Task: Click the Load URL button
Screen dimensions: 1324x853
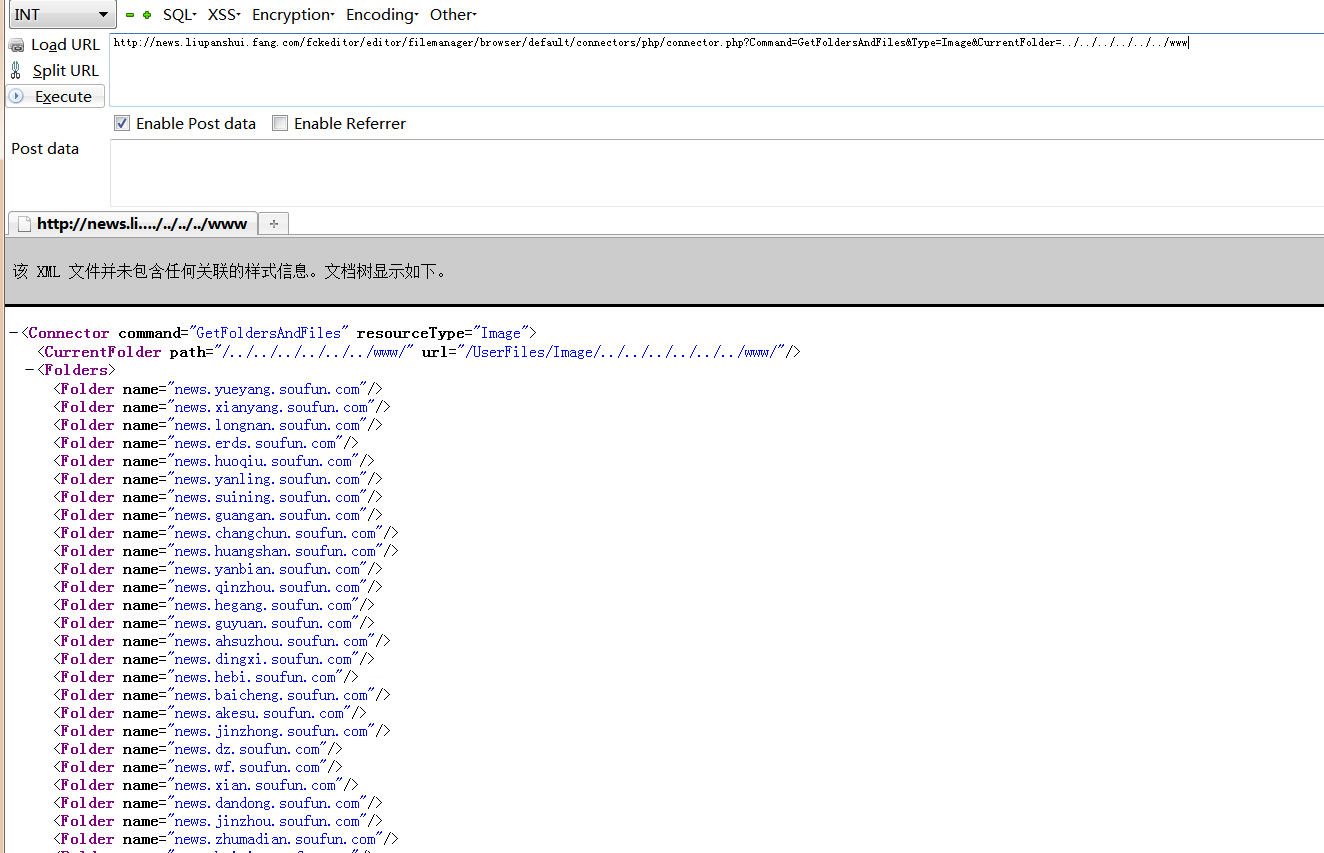Action: coord(55,45)
